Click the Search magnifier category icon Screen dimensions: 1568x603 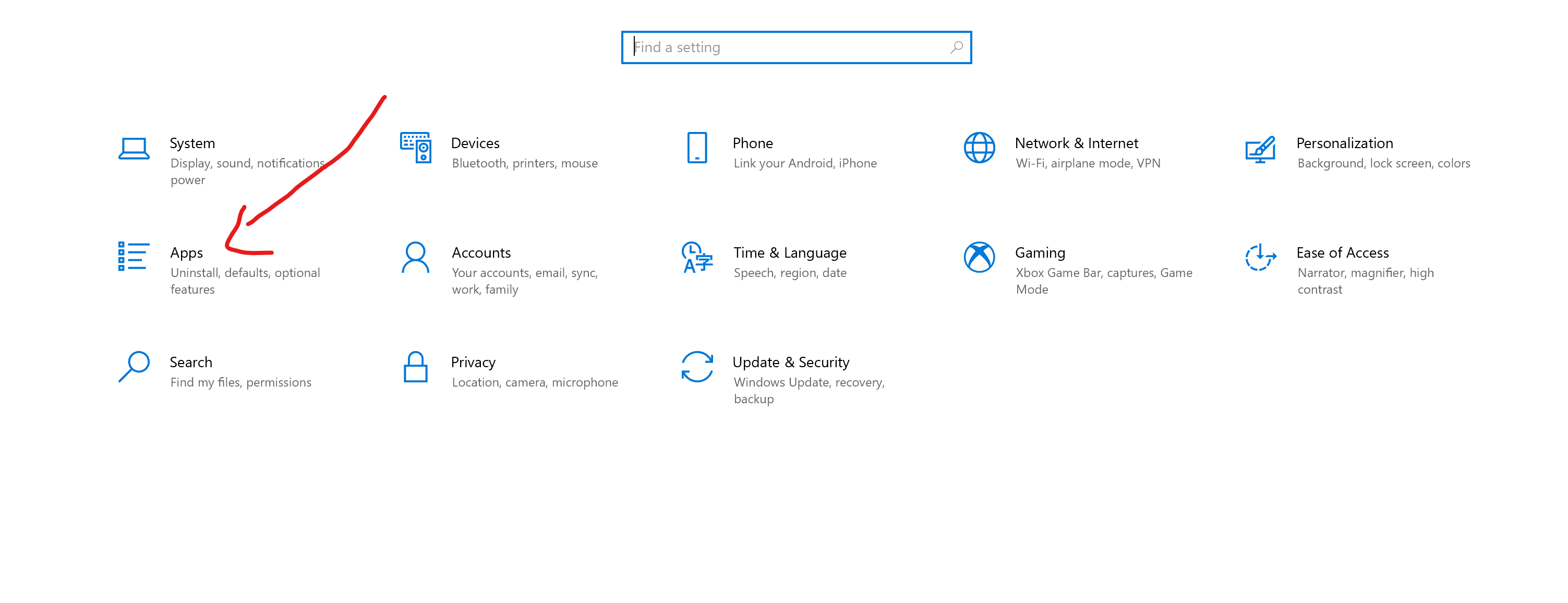(x=134, y=366)
